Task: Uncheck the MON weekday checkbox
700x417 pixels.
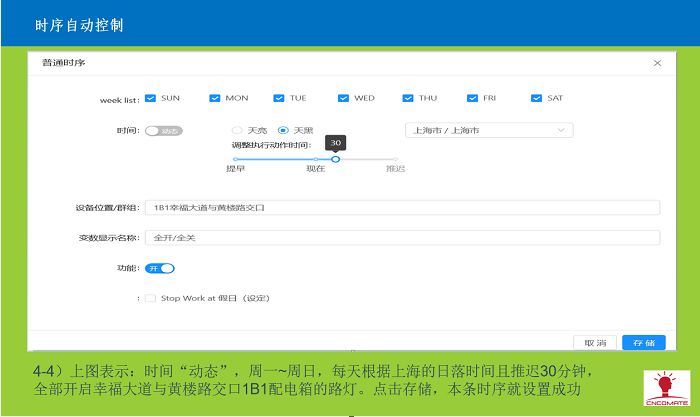Action: [x=214, y=98]
